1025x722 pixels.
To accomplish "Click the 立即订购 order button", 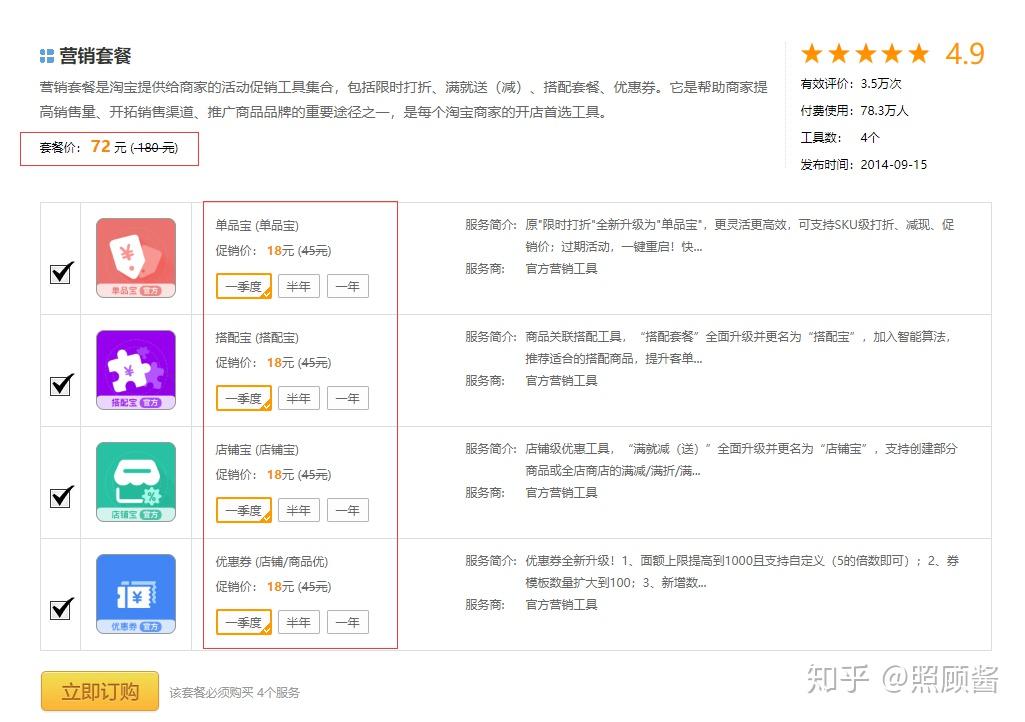I will pos(100,691).
